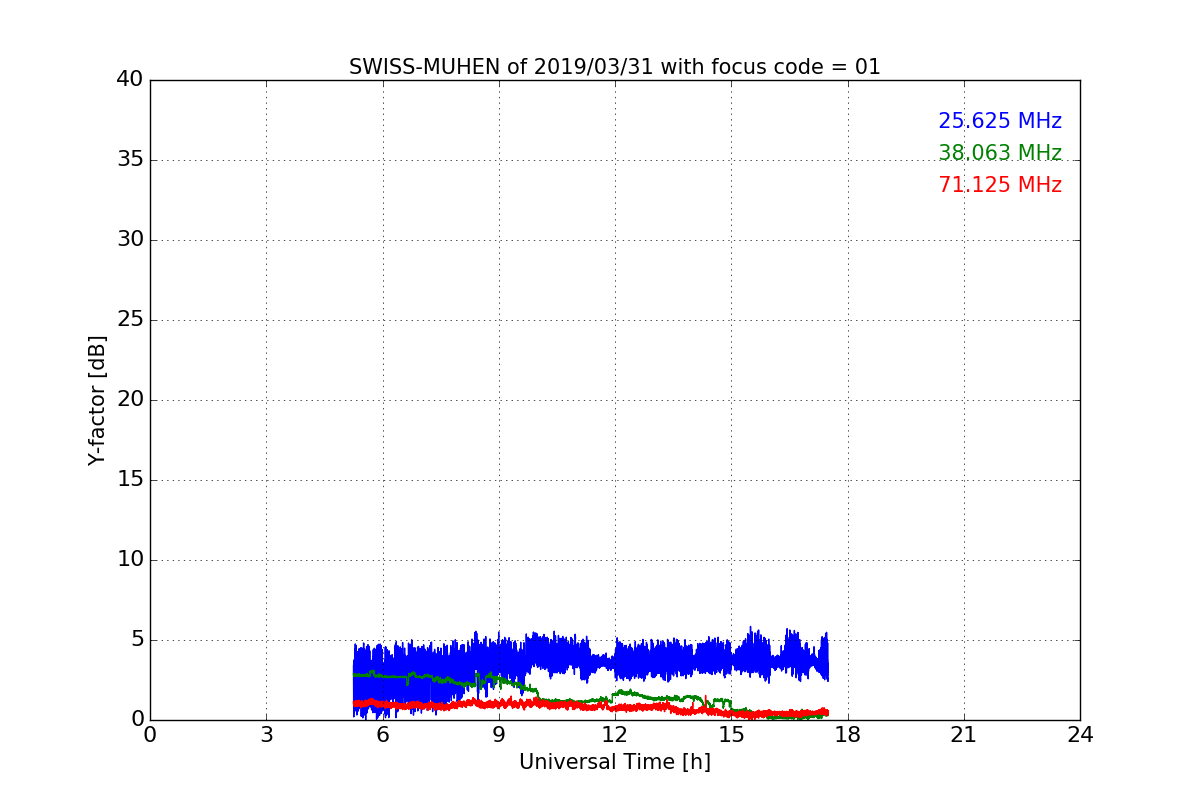Click x-axis tick value 9
The image size is (1200, 800).
coord(499,735)
